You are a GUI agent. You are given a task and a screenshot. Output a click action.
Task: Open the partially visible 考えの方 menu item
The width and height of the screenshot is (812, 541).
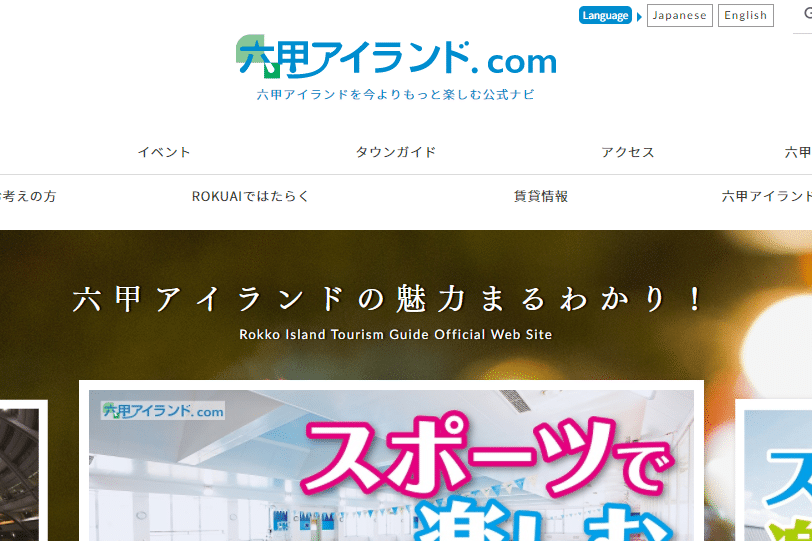tap(28, 196)
